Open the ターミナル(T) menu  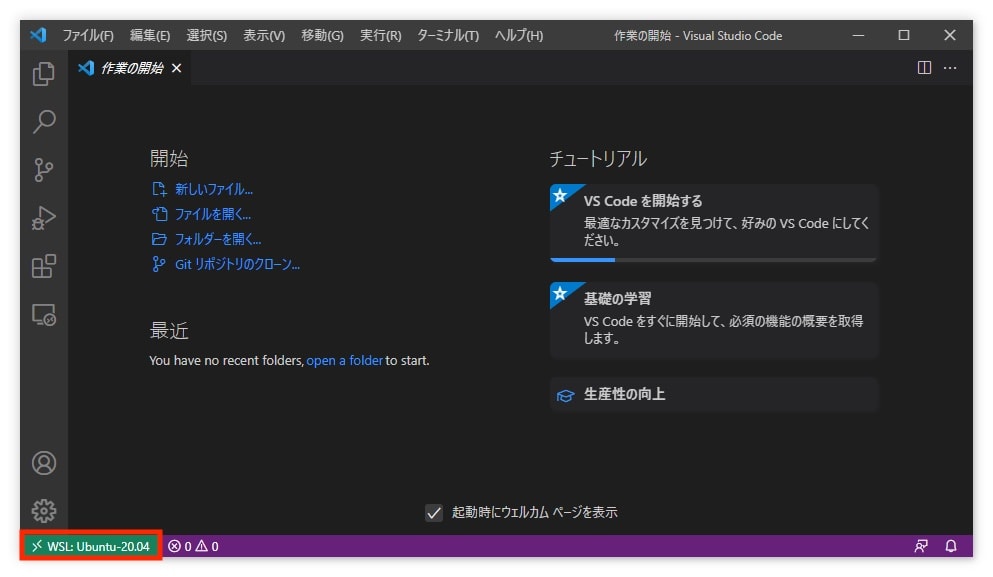coord(448,35)
